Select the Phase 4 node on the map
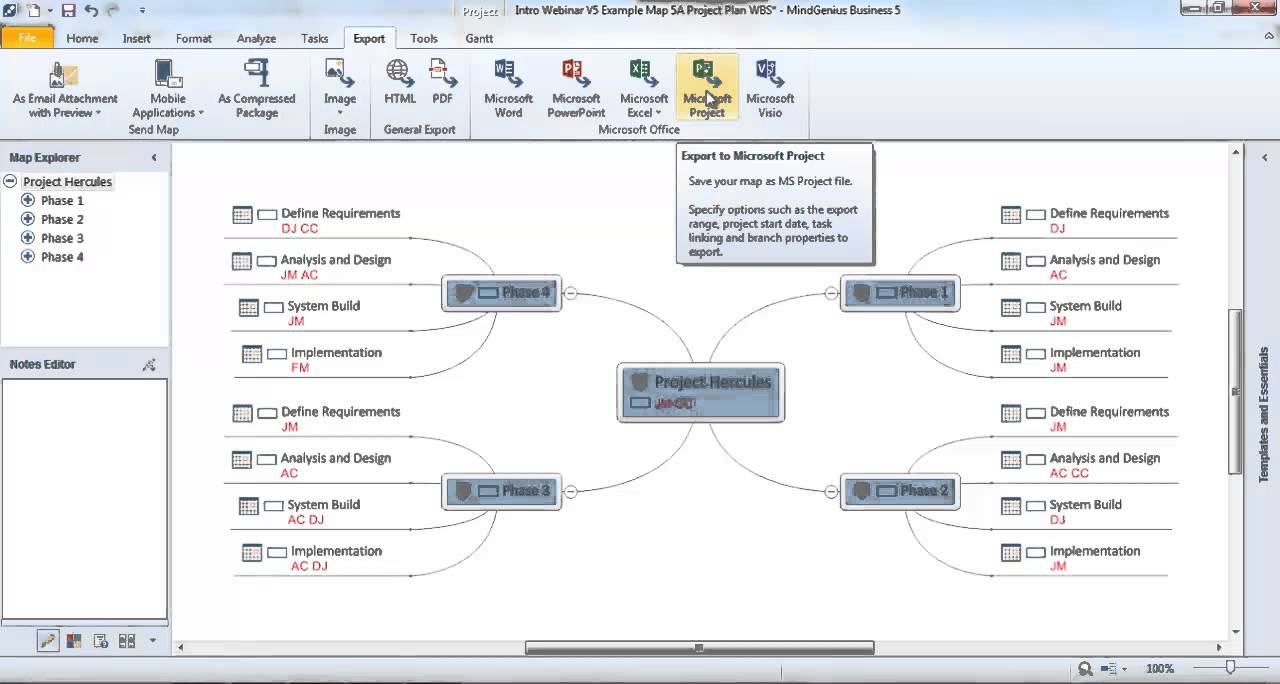1280x684 pixels. pos(501,293)
